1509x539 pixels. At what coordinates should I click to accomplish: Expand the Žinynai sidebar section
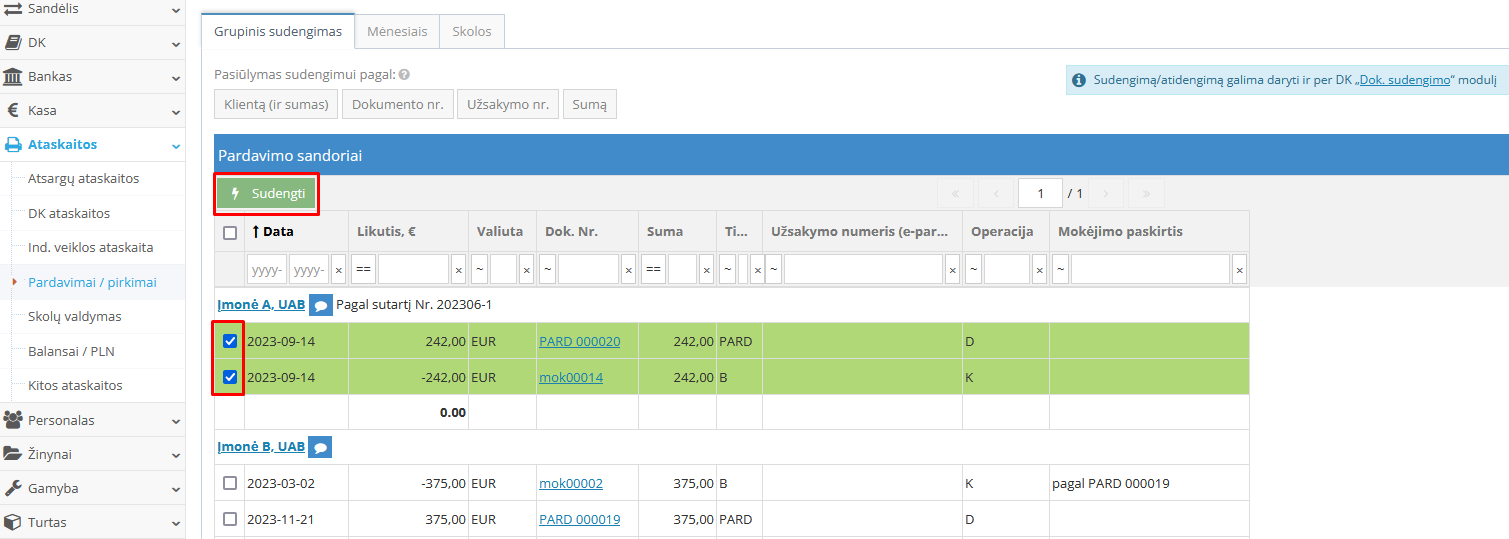pos(92,454)
